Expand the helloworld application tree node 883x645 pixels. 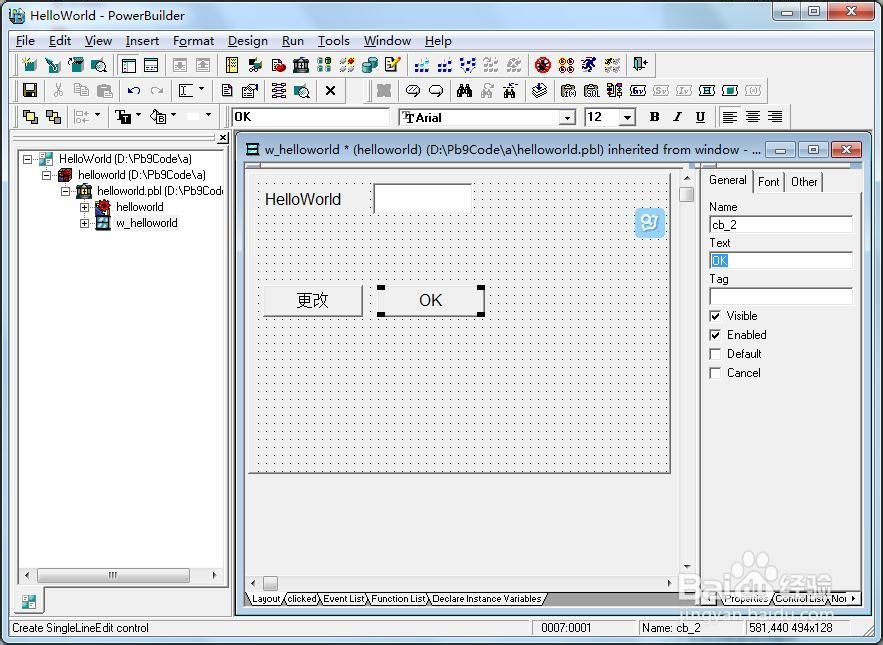pyautogui.click(x=84, y=207)
